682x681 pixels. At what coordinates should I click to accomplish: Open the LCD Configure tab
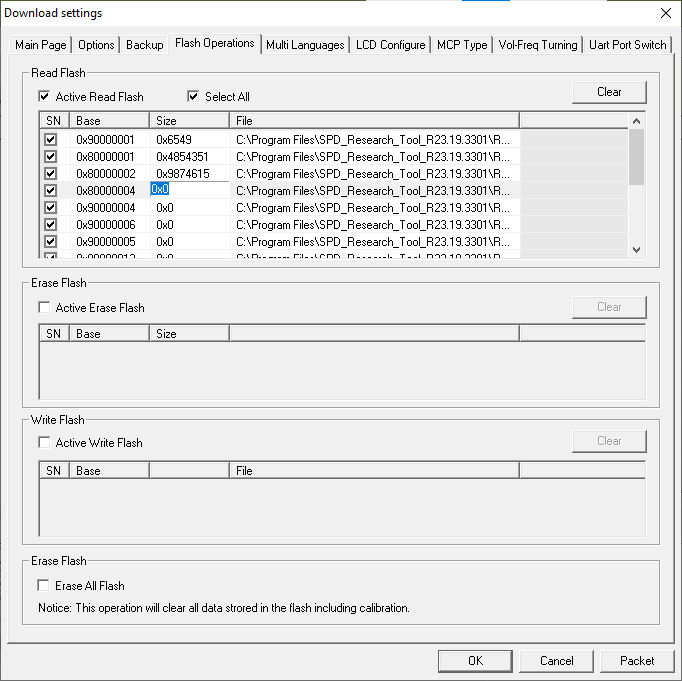click(390, 45)
